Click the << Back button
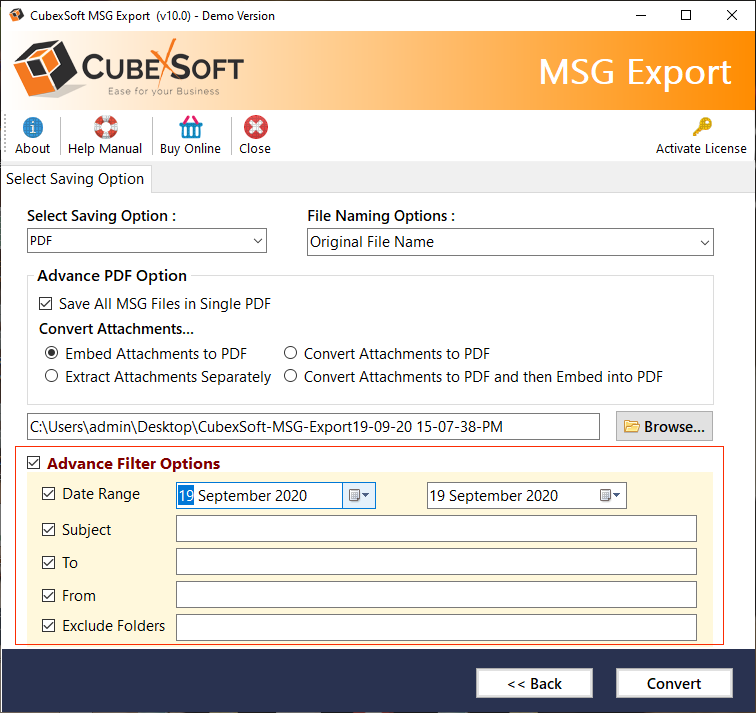This screenshot has height=713, width=756. (534, 683)
